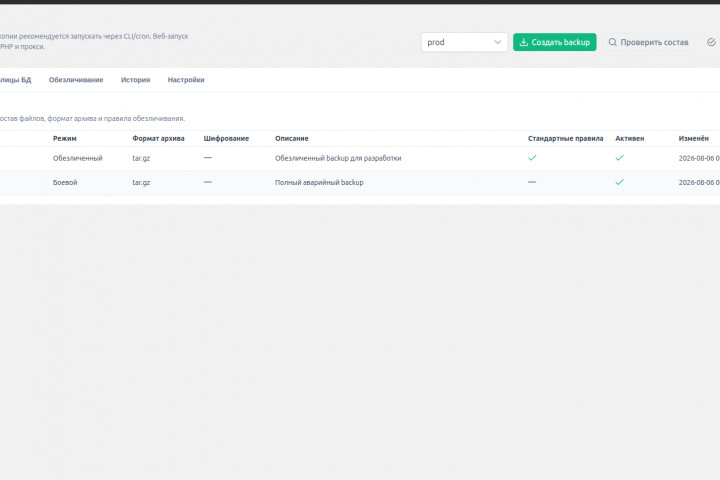Open the prod profile dropdown
The height and width of the screenshot is (480, 720).
point(464,42)
